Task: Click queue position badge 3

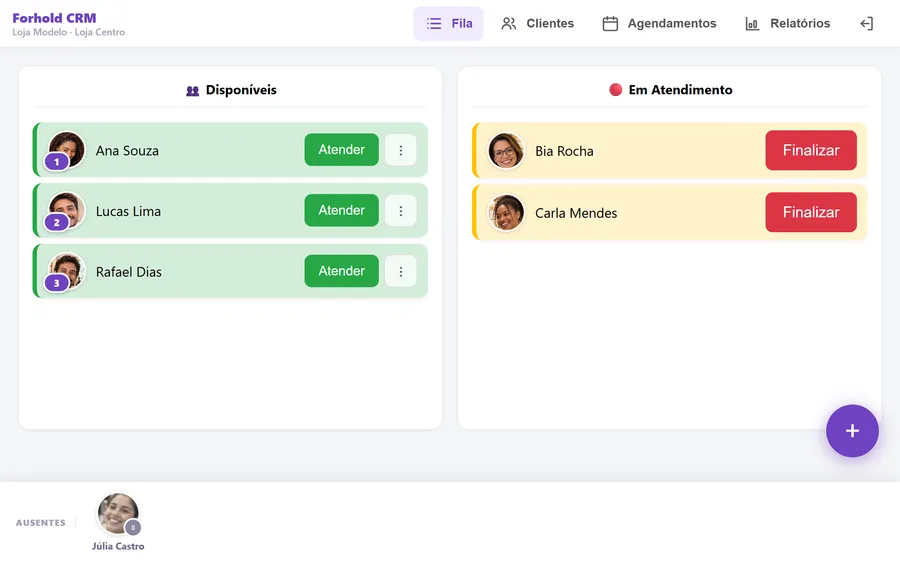Action: coord(57,283)
